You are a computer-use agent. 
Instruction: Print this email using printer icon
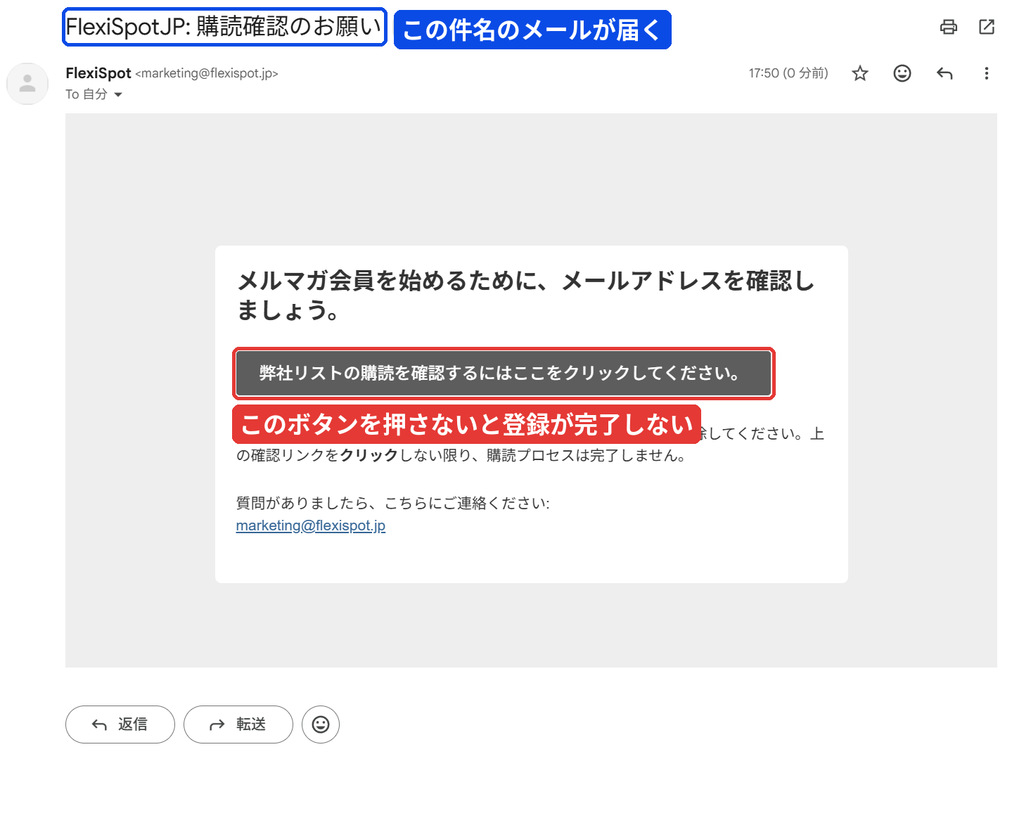[x=948, y=27]
